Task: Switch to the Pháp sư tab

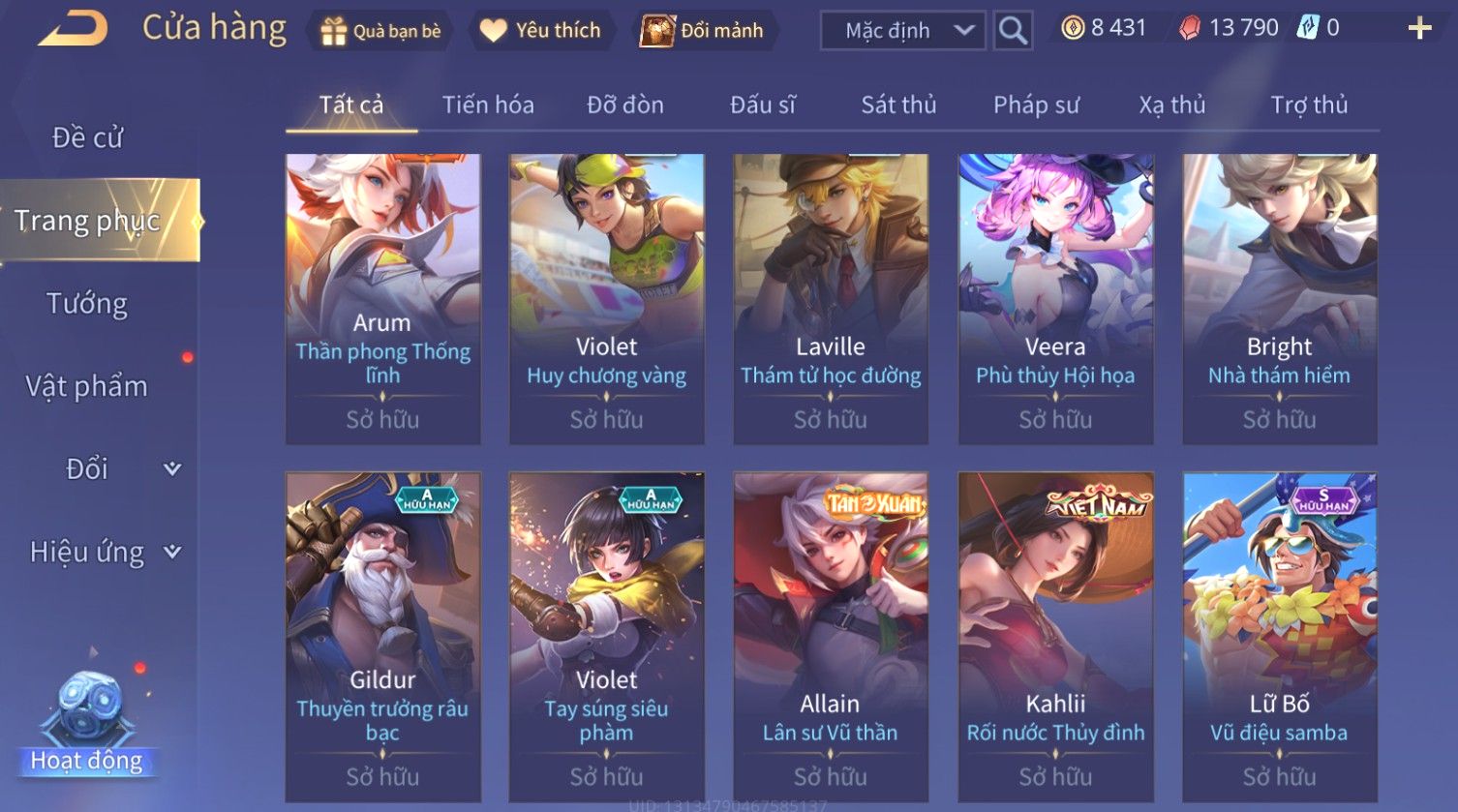Action: click(x=1036, y=105)
